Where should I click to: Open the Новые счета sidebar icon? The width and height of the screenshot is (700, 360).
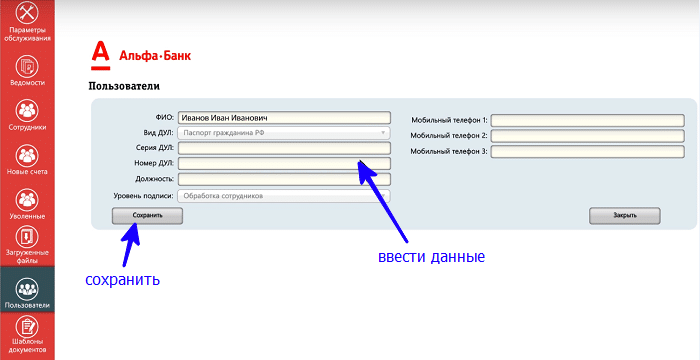[x=27, y=155]
